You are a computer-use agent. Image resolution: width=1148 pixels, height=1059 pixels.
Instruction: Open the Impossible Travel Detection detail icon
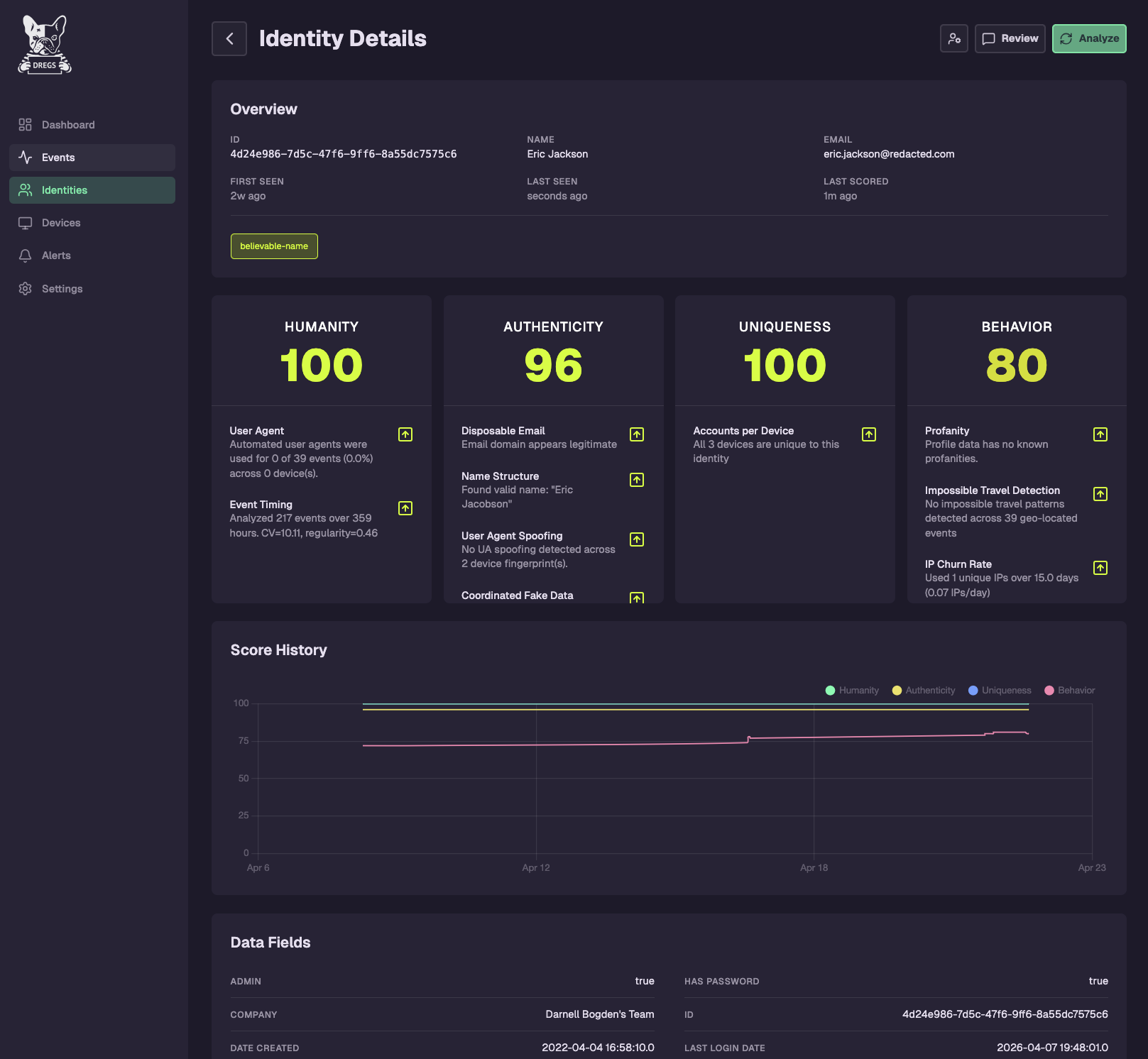click(1100, 494)
